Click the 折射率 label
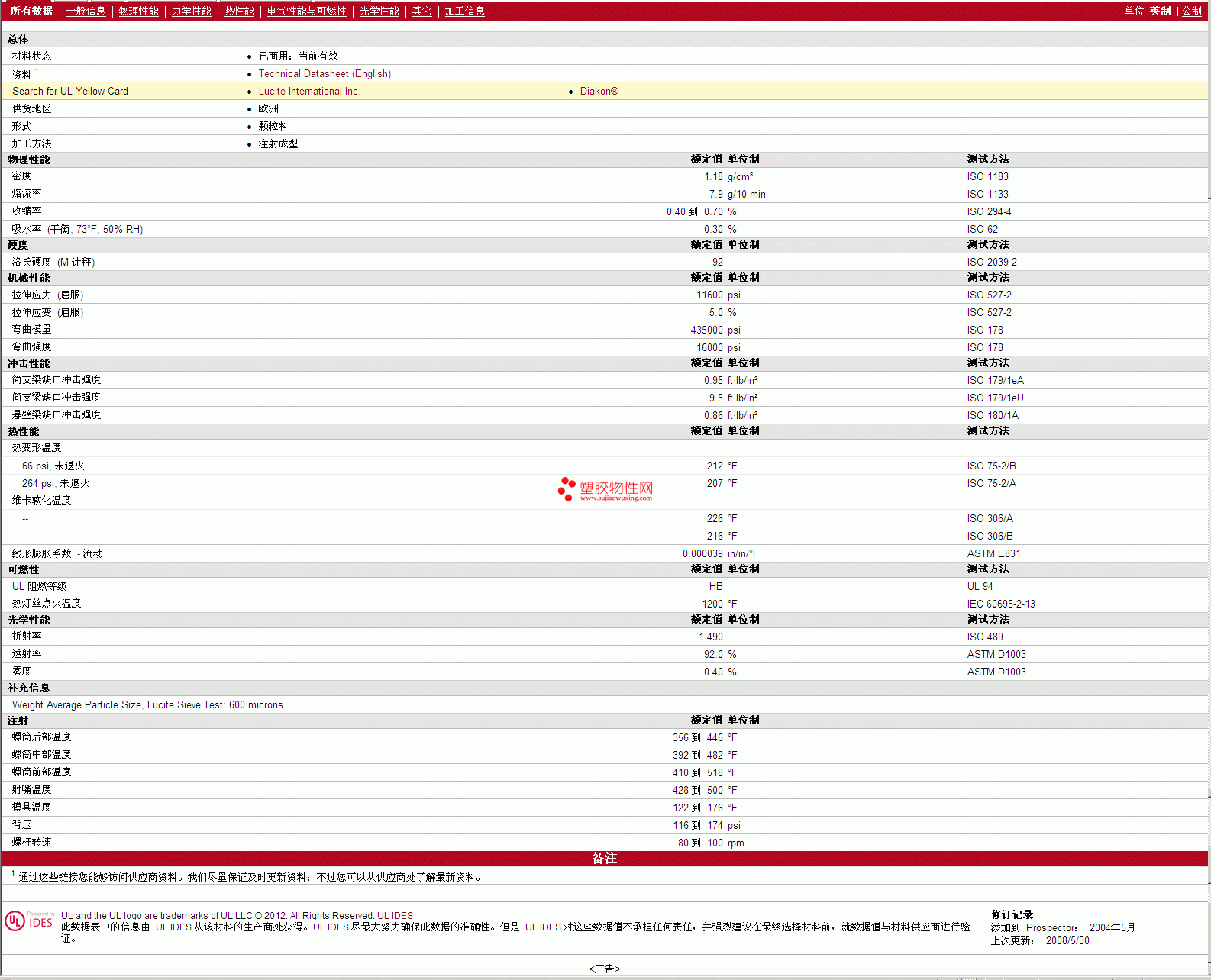Image resolution: width=1211 pixels, height=980 pixels. pos(27,637)
